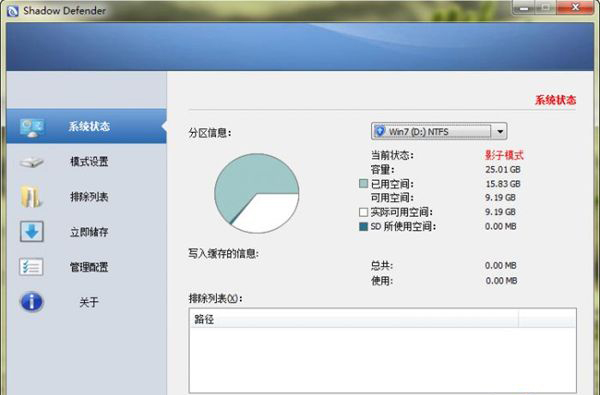This screenshot has width=600, height=395.
Task: Select the 排除列表 sidebar entry
Action: tap(89, 197)
